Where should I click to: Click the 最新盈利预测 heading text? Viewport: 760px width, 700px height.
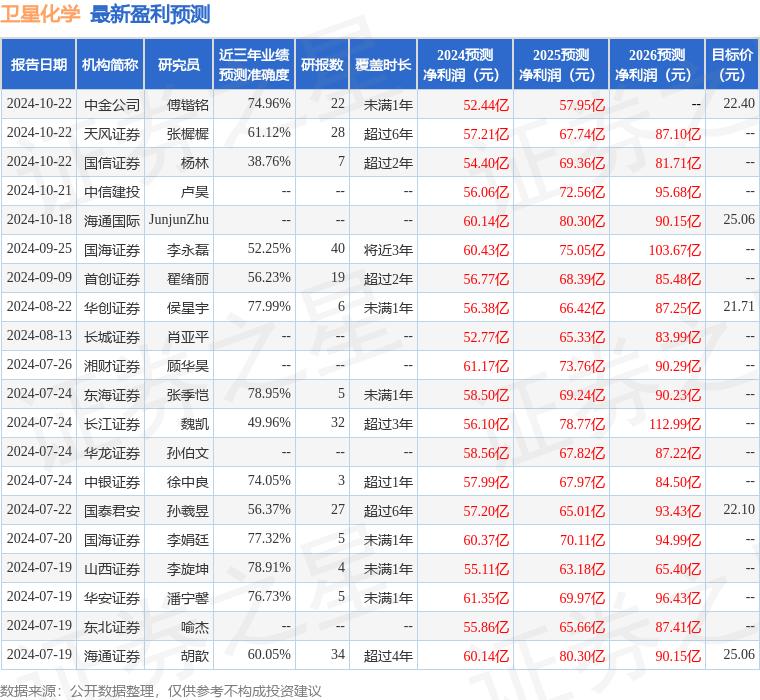pos(150,14)
